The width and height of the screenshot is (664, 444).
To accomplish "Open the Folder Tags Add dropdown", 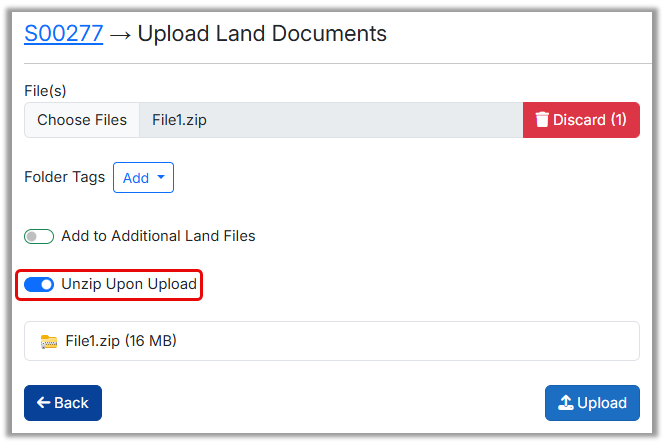I will 143,178.
